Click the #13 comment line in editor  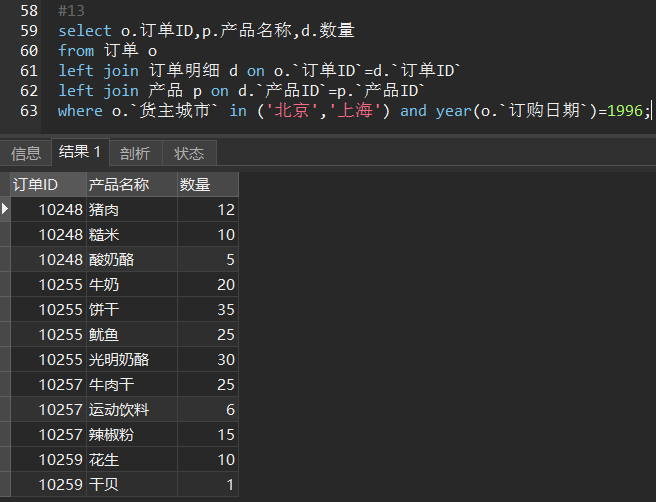click(x=71, y=11)
